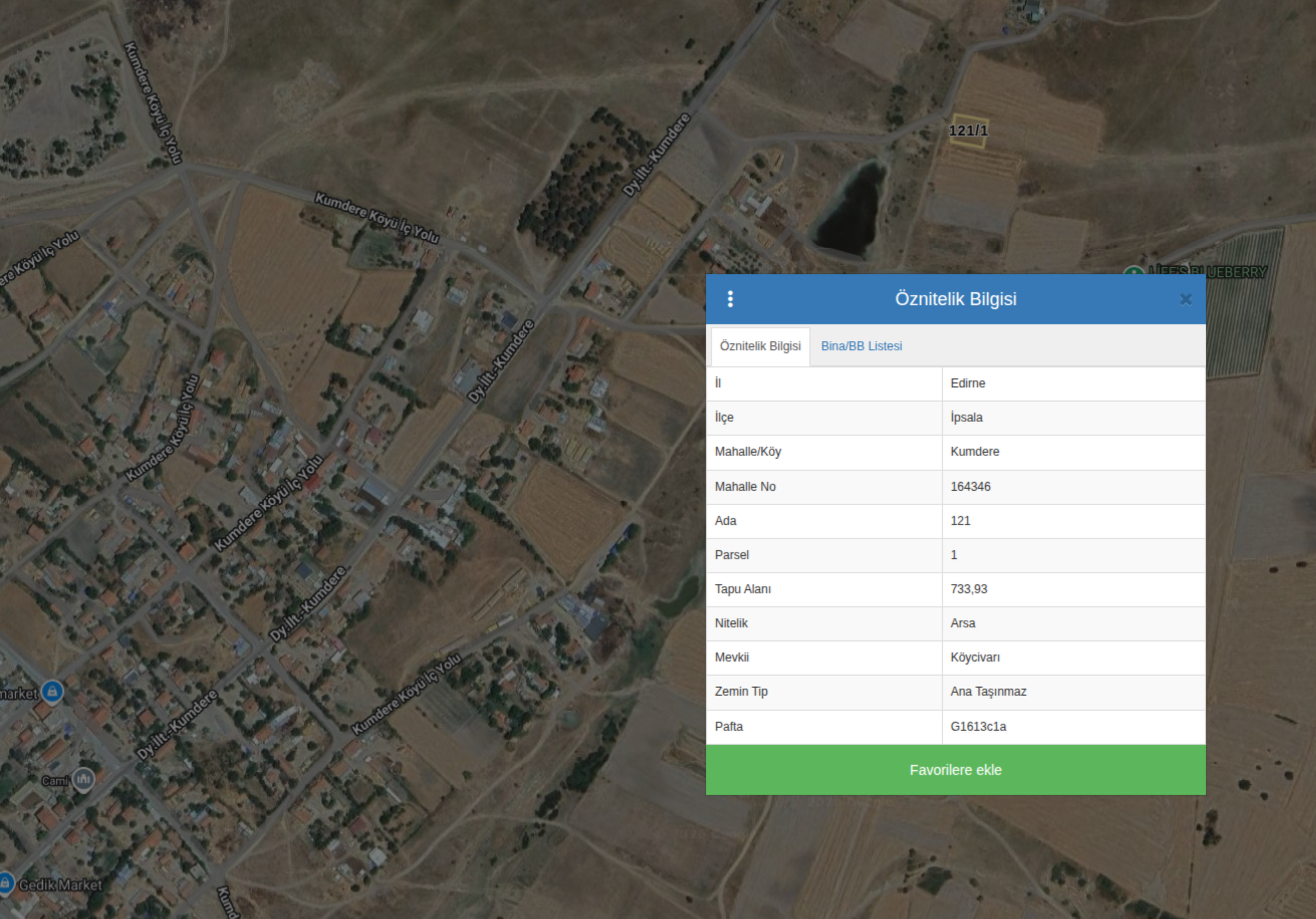Click the Mahalle No row label
The image size is (1316, 919).
[745, 487]
